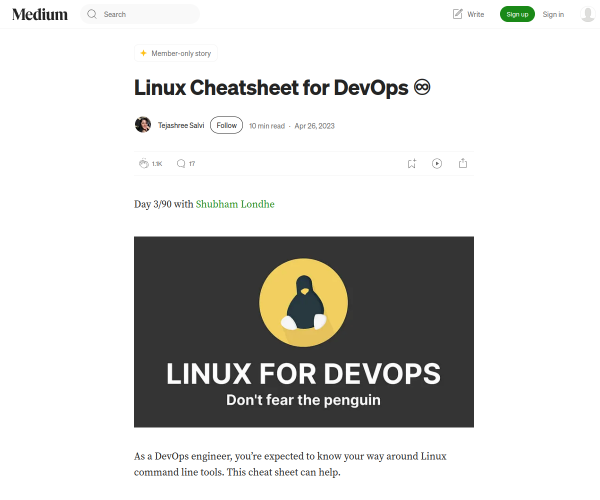Screen dimensions: 600x500
Task: Play the listen audio button
Action: [437, 163]
